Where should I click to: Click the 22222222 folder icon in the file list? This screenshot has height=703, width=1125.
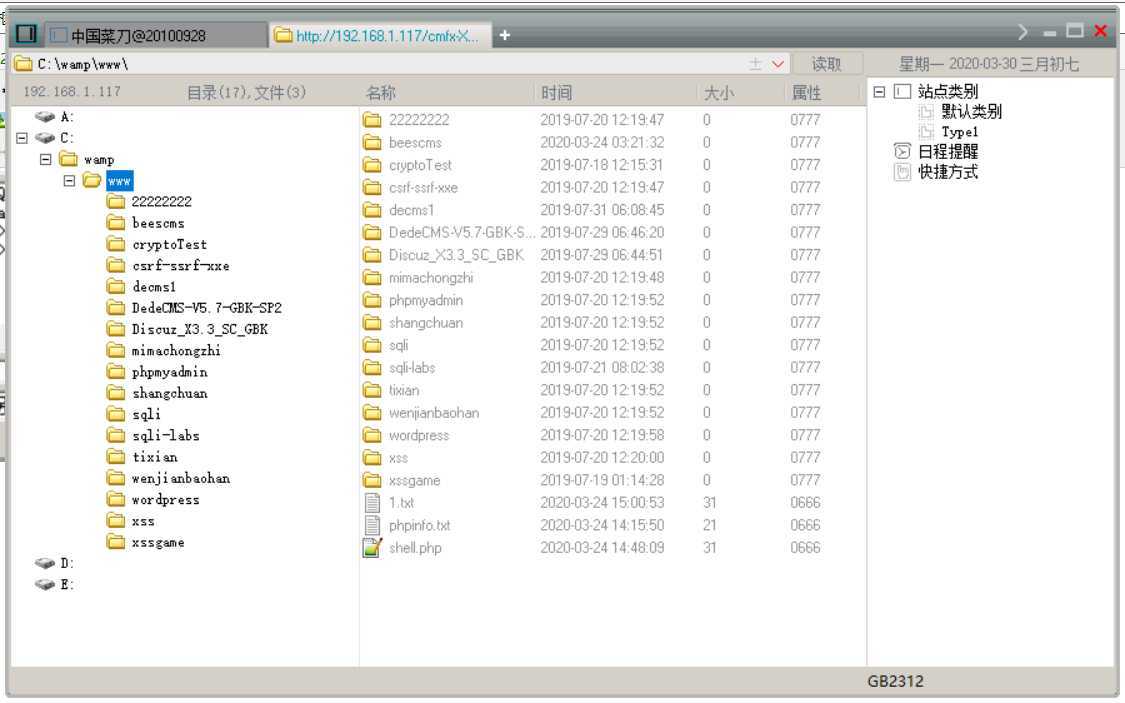(372, 120)
